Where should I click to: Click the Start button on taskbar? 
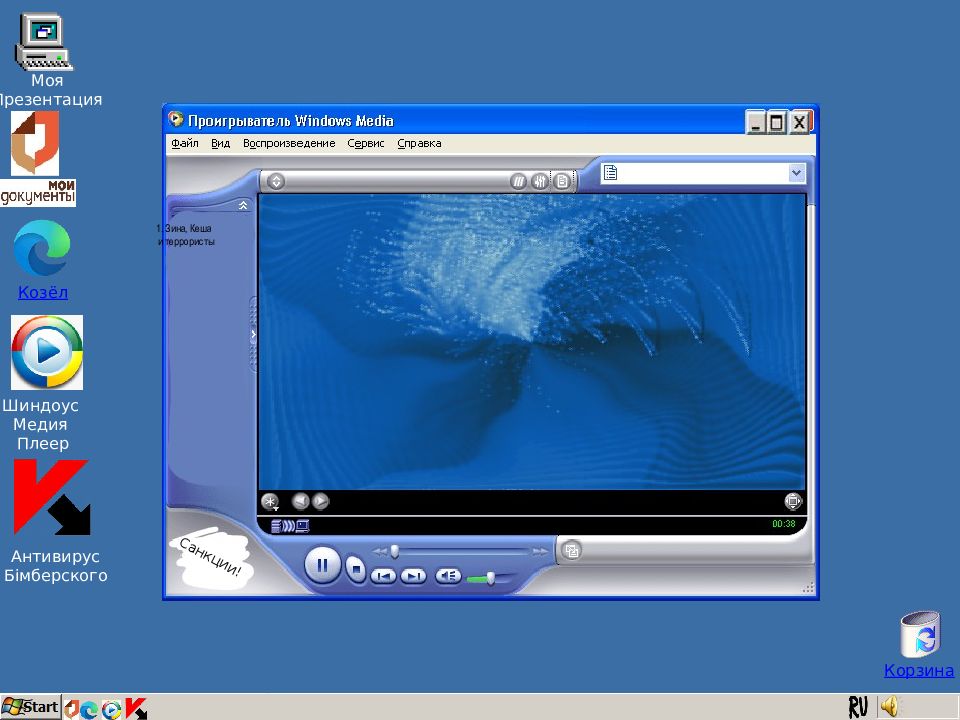[x=31, y=707]
